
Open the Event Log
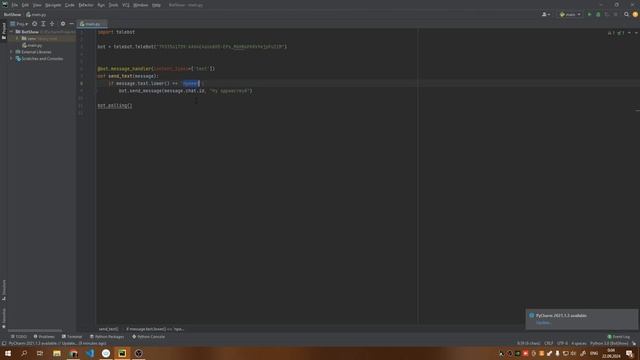[619, 336]
